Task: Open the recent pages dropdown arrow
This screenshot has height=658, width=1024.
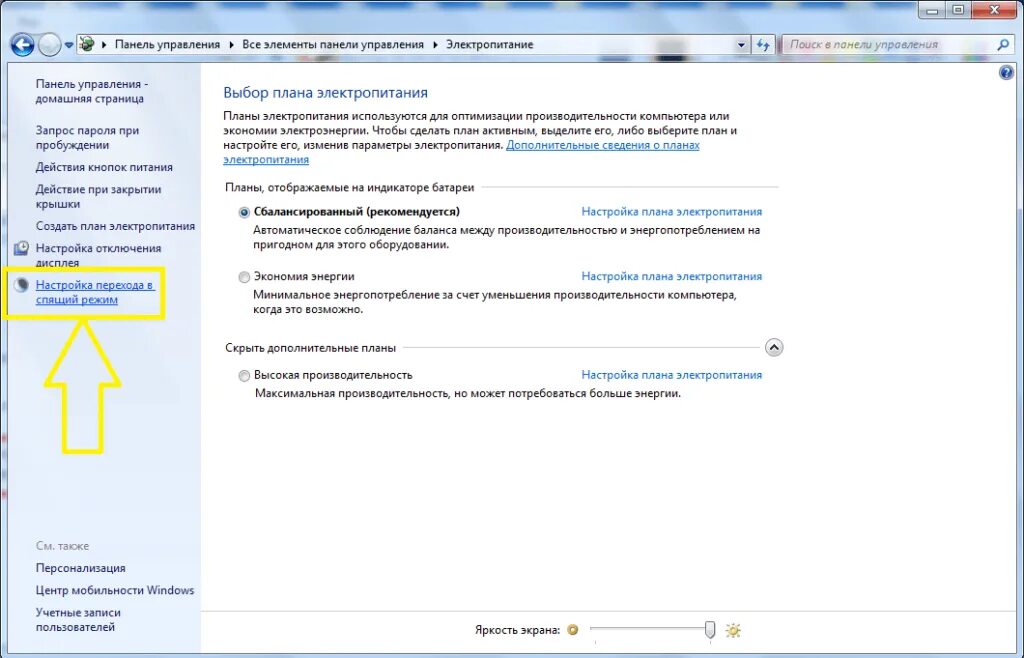Action: [69, 45]
